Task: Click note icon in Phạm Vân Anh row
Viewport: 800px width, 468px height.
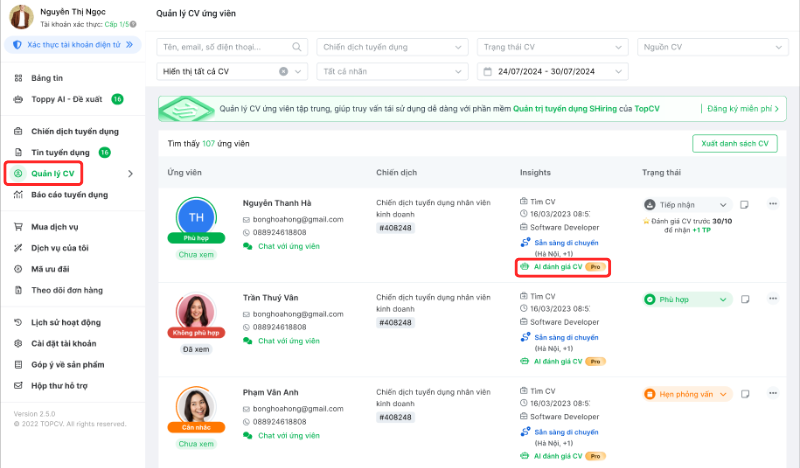Action: (745, 394)
